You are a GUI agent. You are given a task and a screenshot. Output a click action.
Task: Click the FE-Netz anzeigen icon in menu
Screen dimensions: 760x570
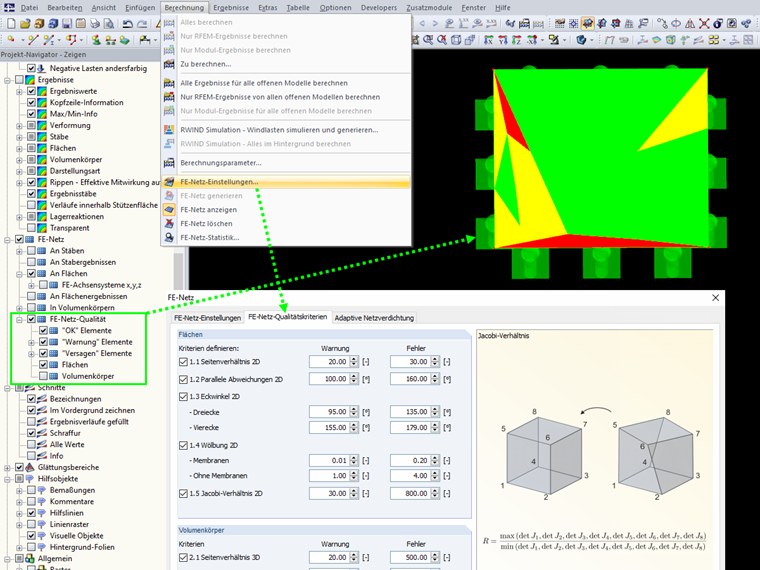coord(169,209)
